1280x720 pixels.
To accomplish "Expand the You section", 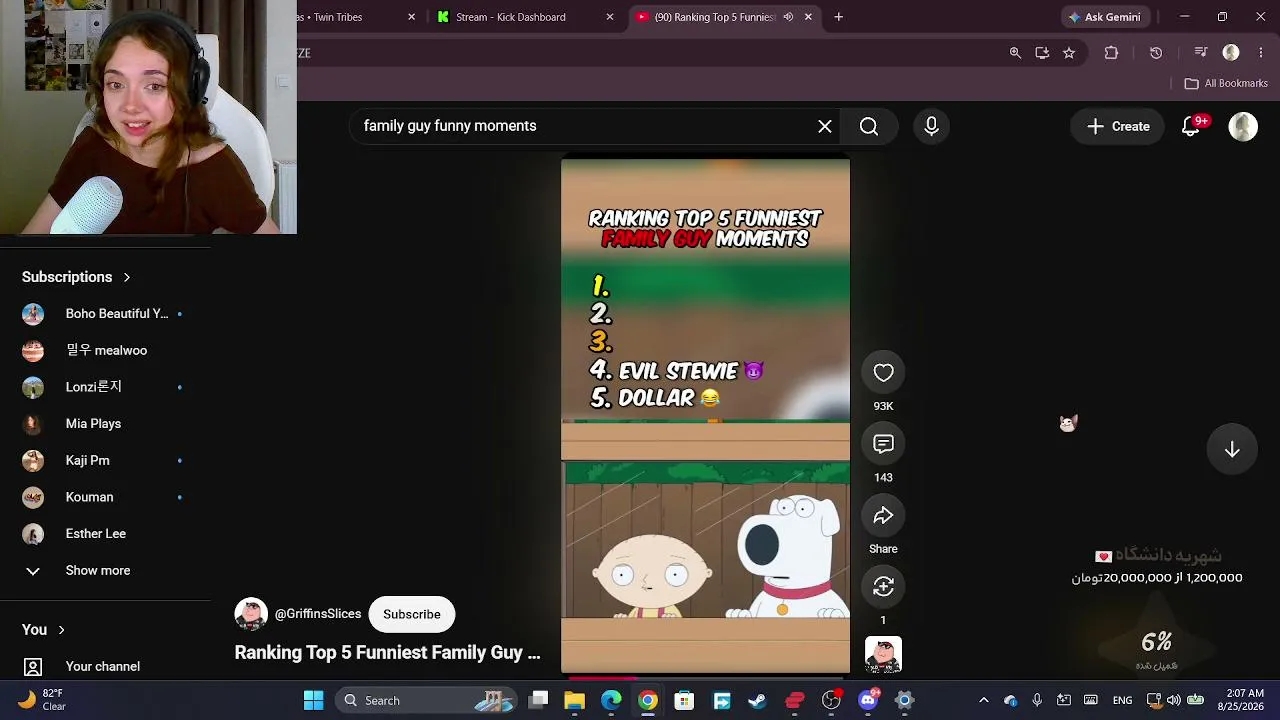I will (x=43, y=630).
